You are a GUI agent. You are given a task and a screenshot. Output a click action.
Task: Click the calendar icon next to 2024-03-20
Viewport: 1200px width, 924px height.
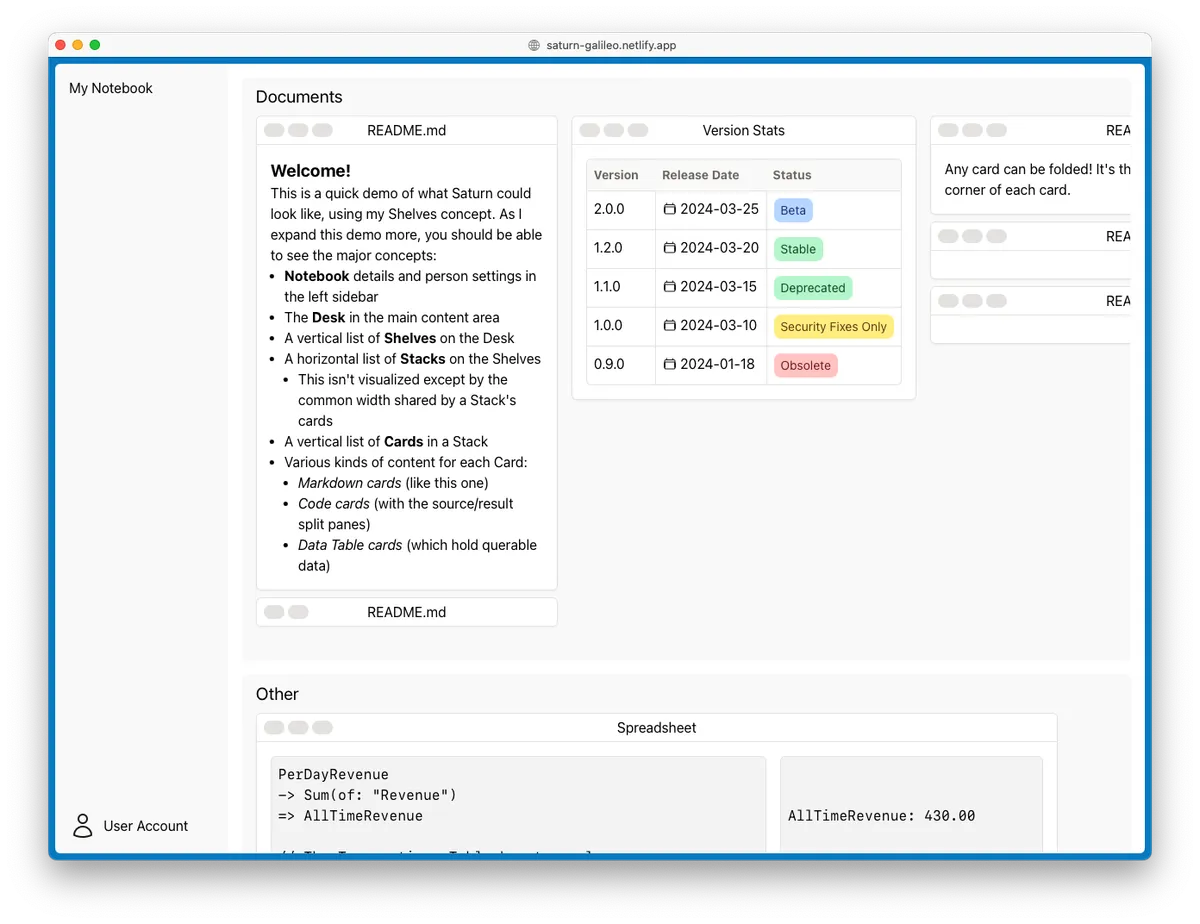point(670,249)
